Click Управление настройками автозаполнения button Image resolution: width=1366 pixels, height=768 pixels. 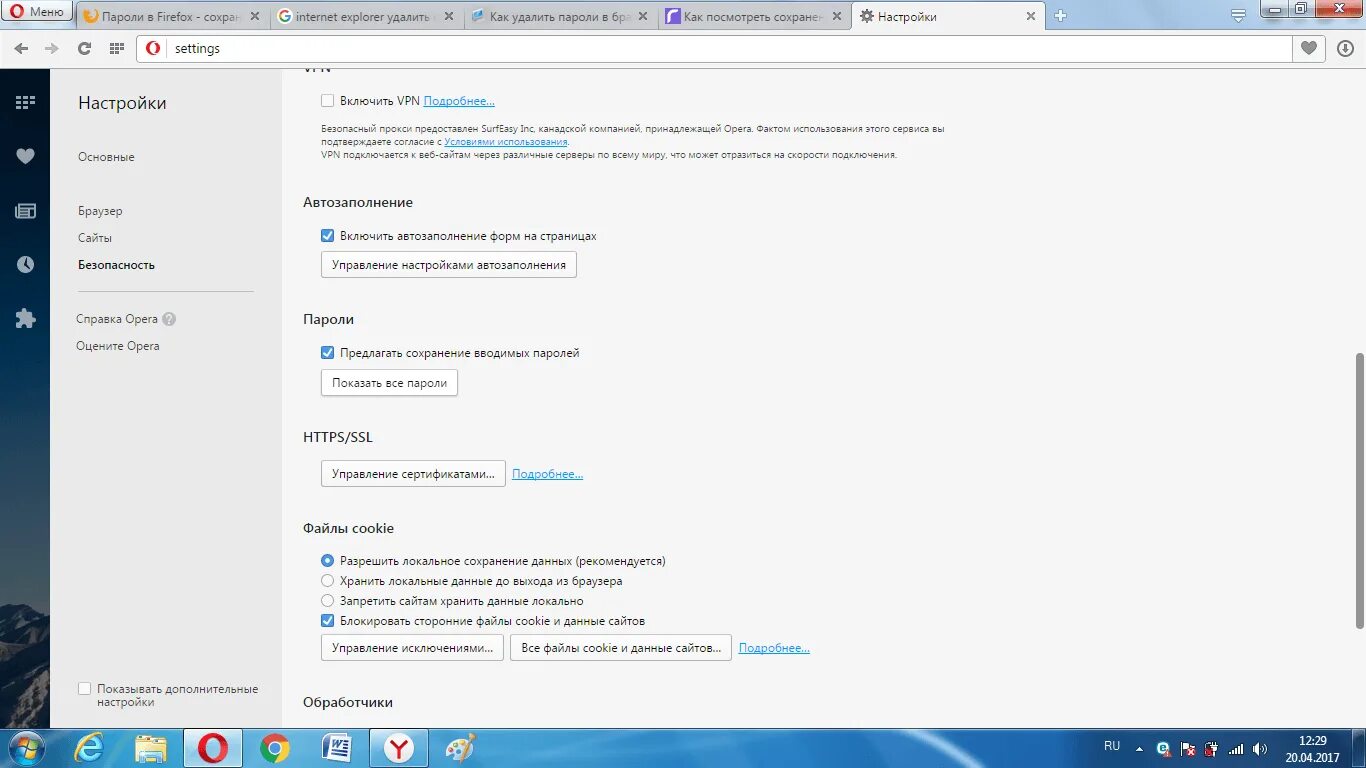pos(449,265)
